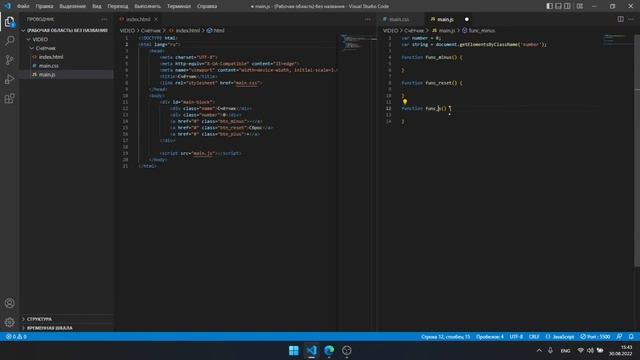Open Explorer panel more actions ellipsis
The width and height of the screenshot is (640, 360).
pyautogui.click(x=104, y=19)
